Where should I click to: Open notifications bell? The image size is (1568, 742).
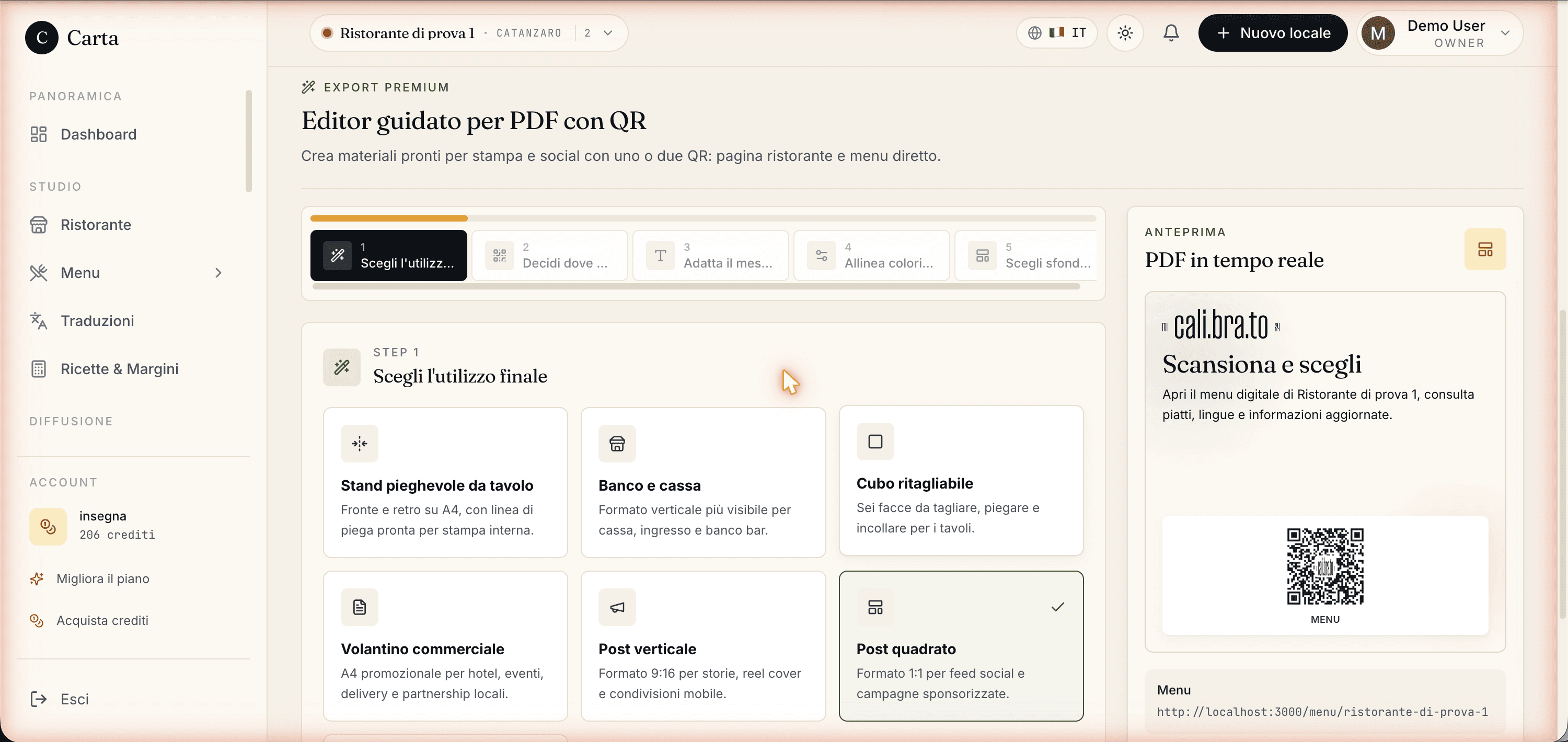tap(1171, 33)
